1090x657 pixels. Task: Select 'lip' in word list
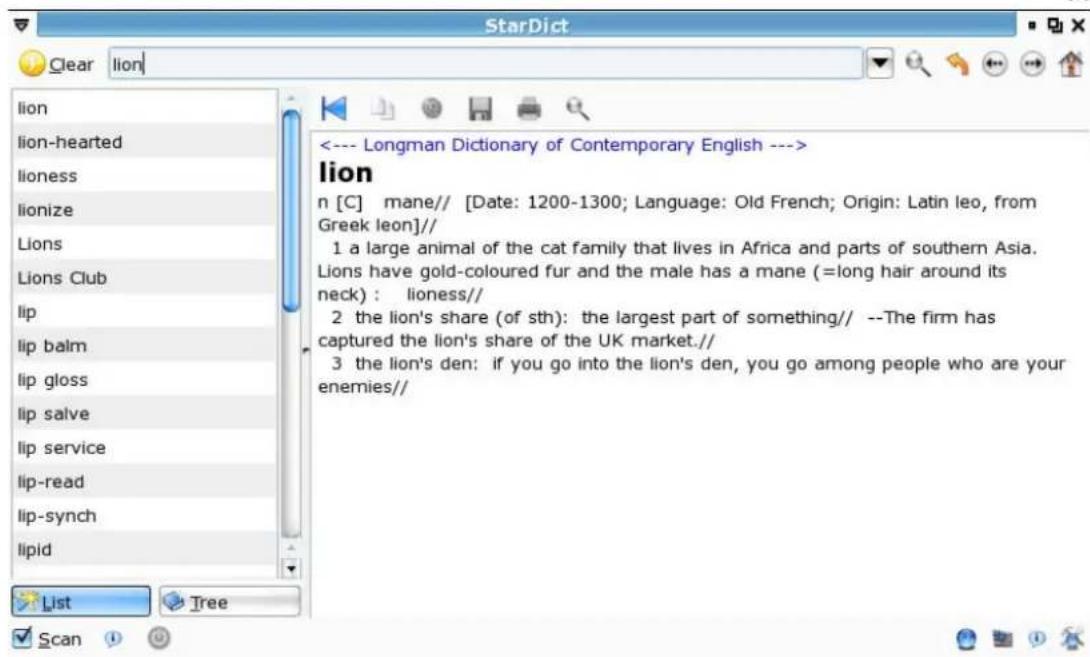pos(144,312)
